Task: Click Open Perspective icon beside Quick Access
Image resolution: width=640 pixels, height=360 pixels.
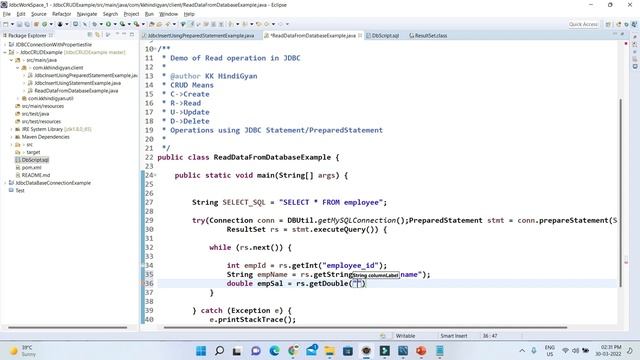Action: pyautogui.click(x=608, y=24)
